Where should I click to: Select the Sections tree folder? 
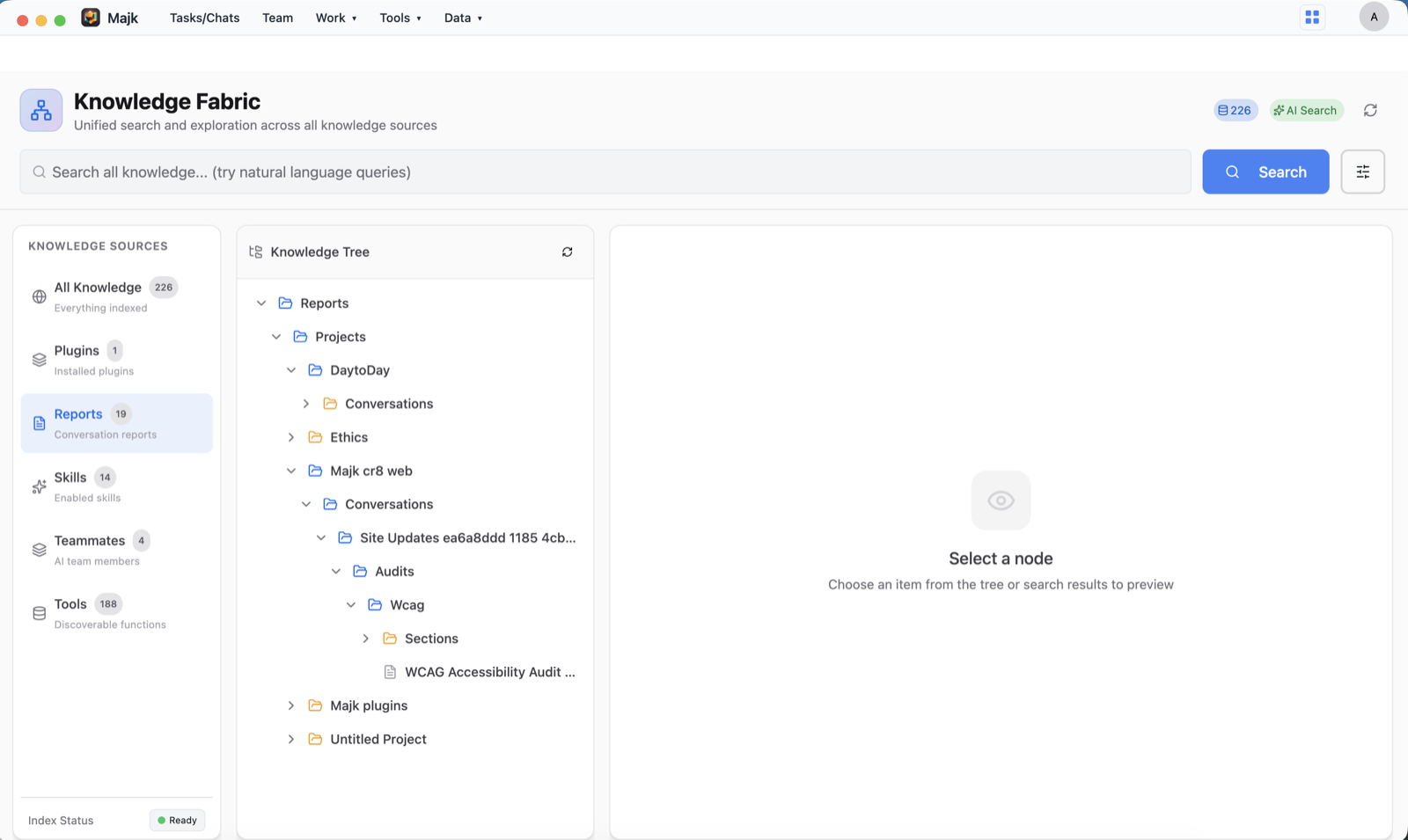[431, 639]
